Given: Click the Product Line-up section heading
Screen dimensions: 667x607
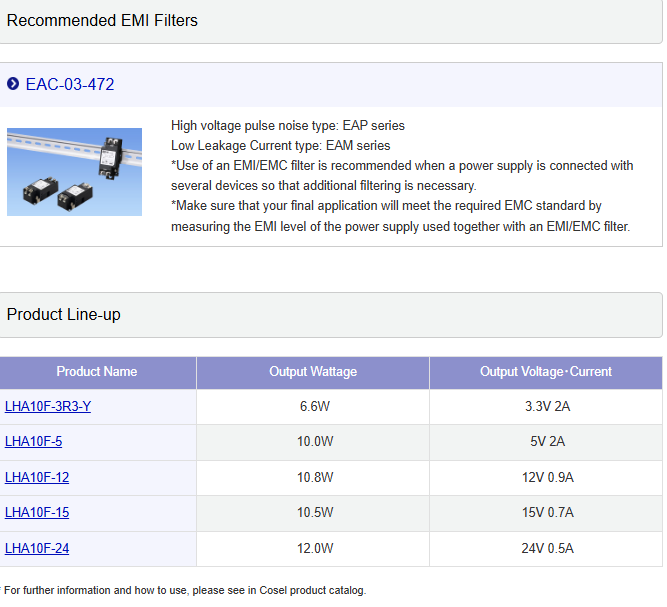Looking at the screenshot, I should (63, 314).
